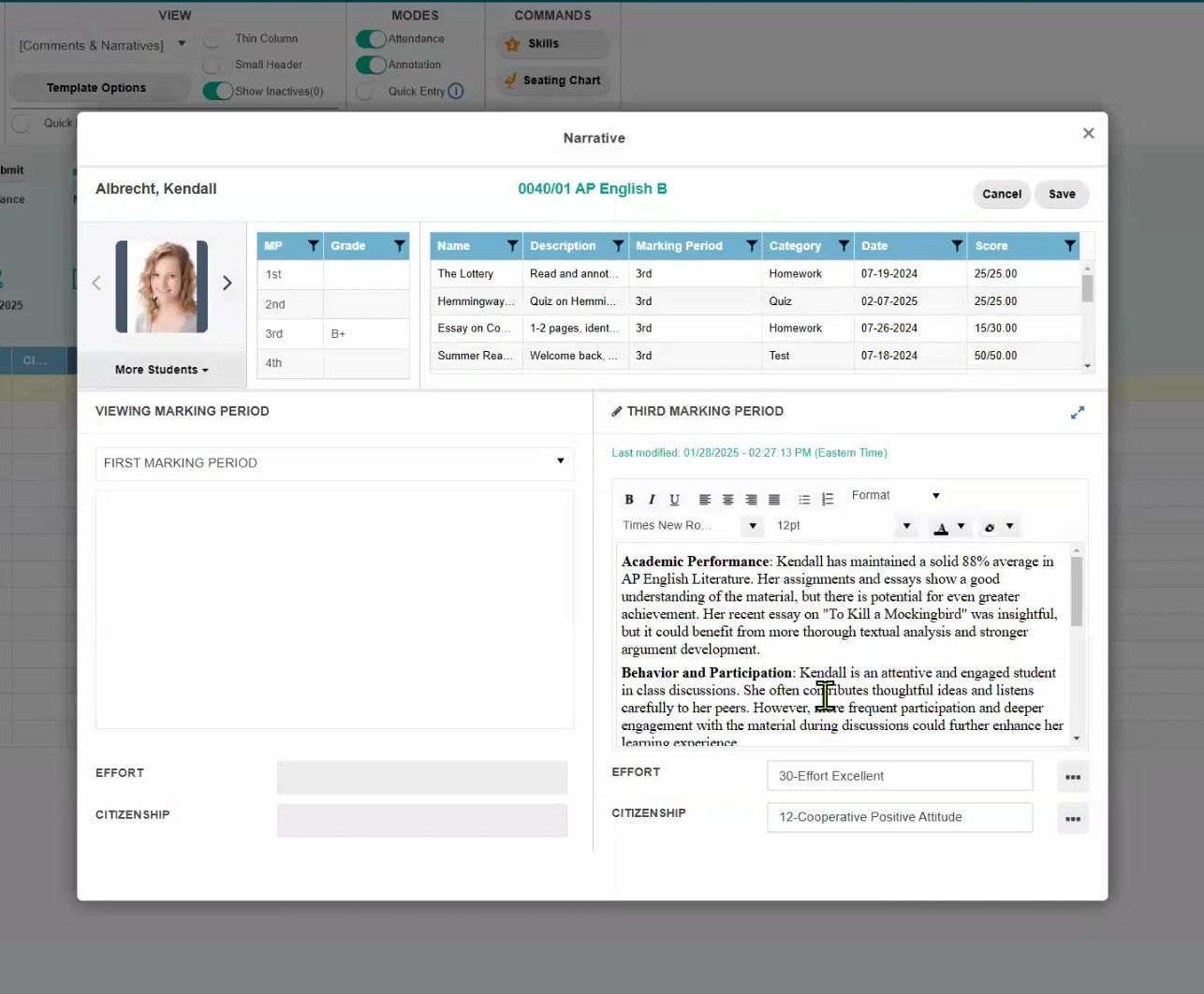Open More Students dropdown

(161, 370)
